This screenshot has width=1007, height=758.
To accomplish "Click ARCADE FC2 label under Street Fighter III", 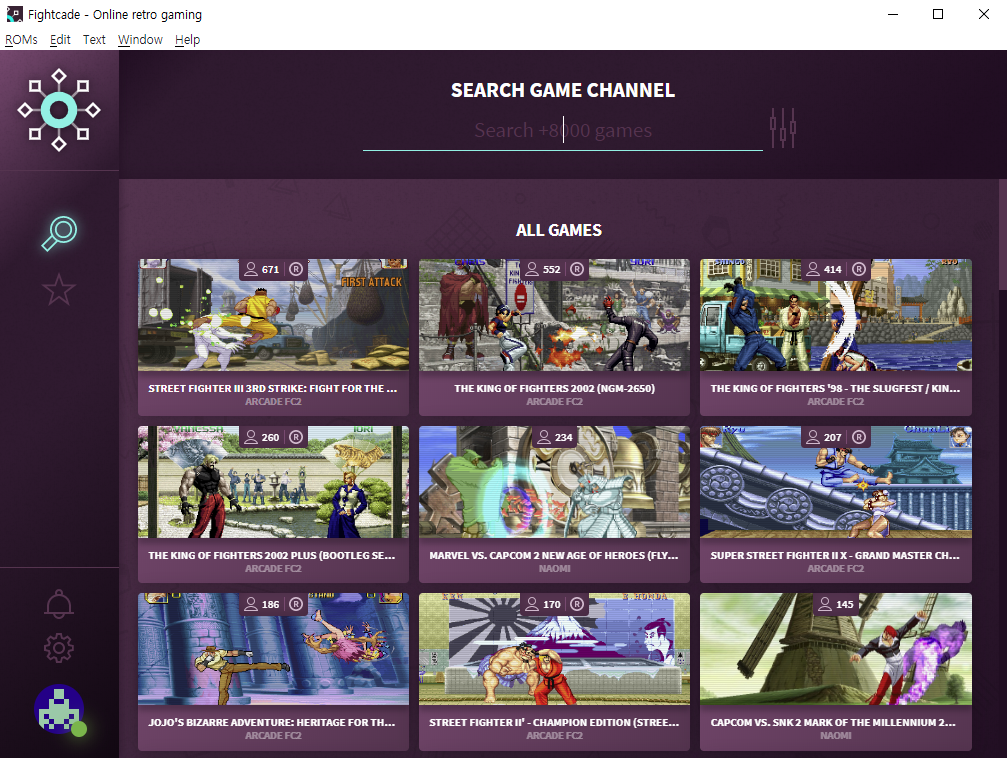I will point(273,401).
